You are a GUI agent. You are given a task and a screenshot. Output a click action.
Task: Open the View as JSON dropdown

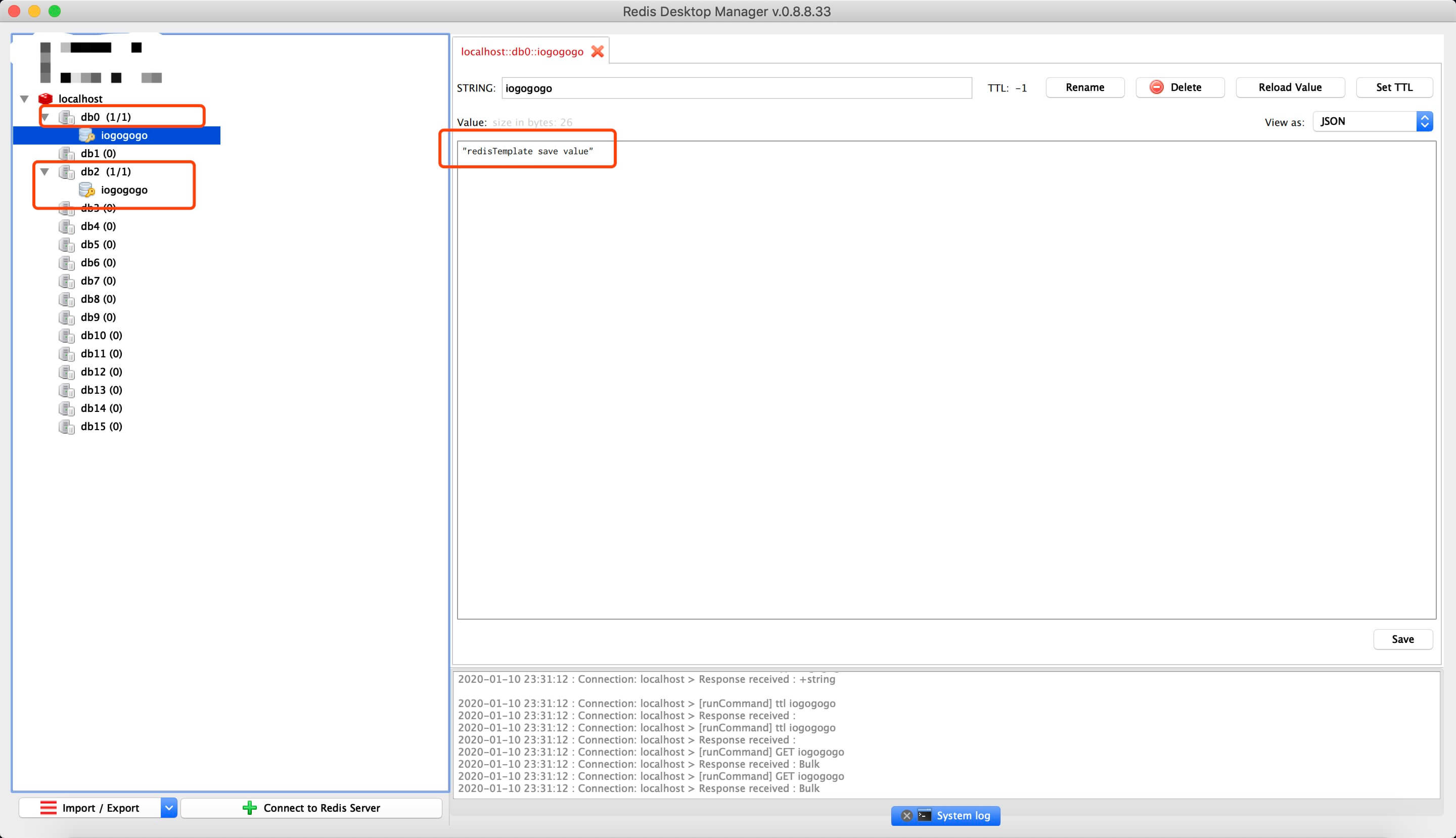pyautogui.click(x=1373, y=121)
